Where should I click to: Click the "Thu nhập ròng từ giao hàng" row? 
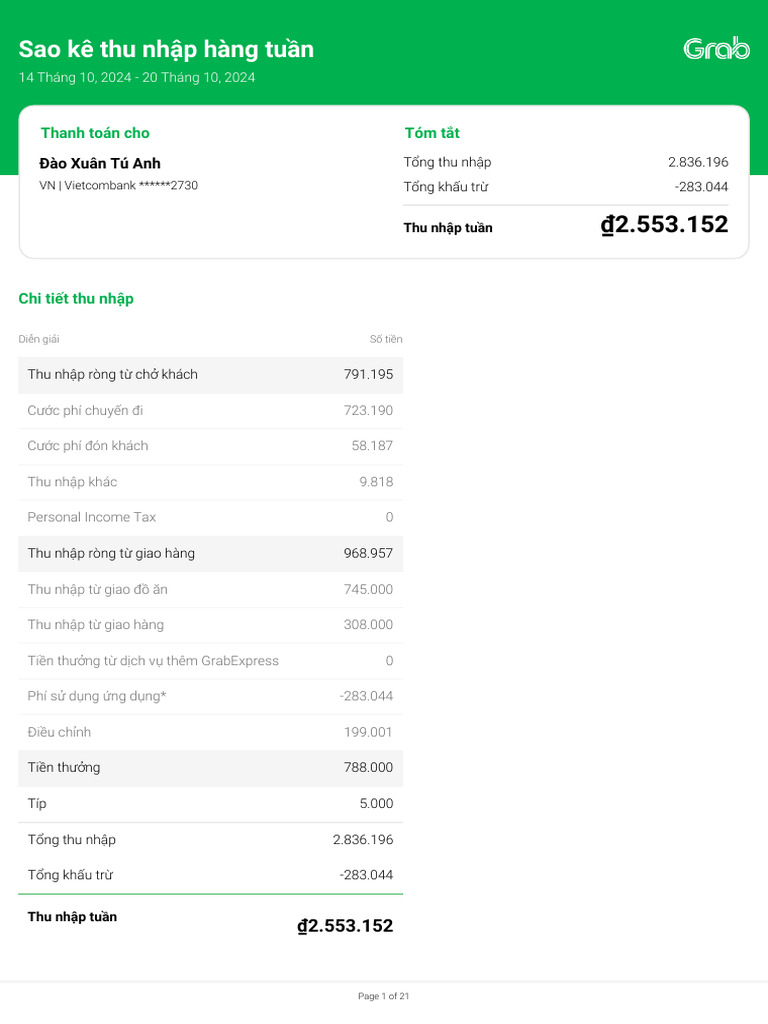pos(210,553)
